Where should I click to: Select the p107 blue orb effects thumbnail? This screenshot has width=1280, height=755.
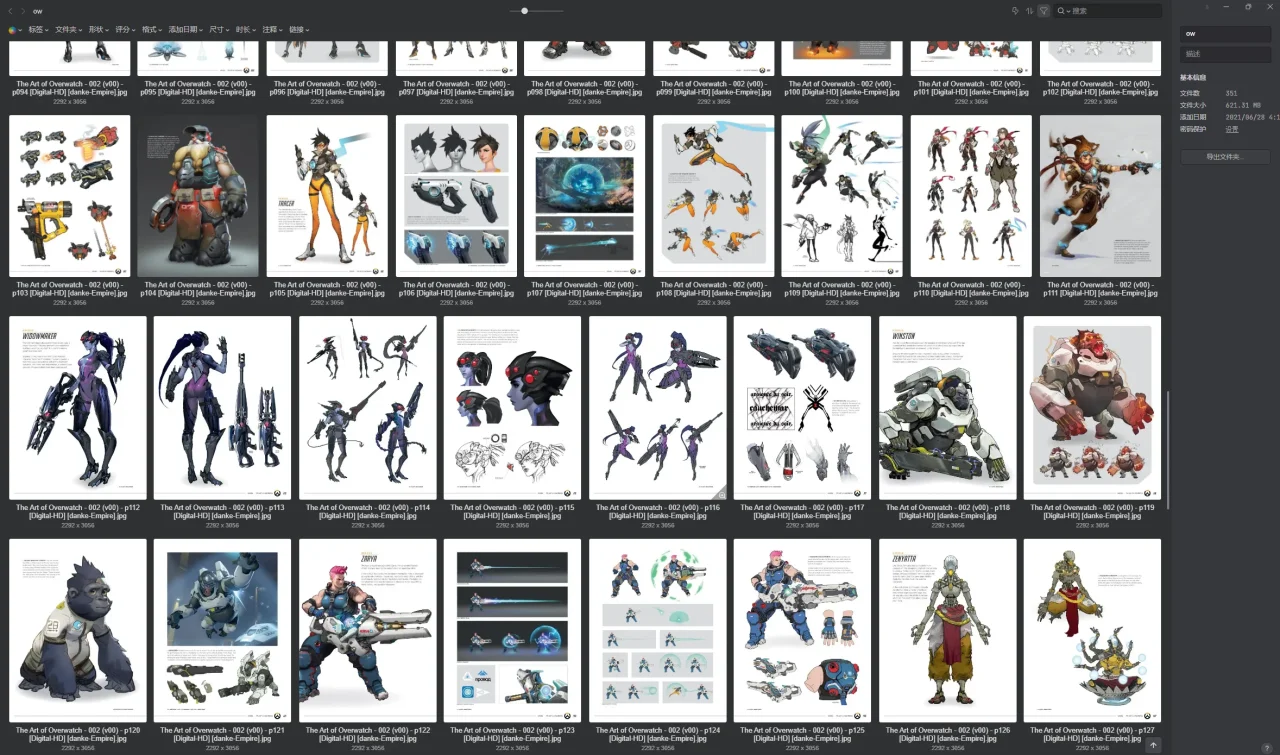pyautogui.click(x=585, y=196)
